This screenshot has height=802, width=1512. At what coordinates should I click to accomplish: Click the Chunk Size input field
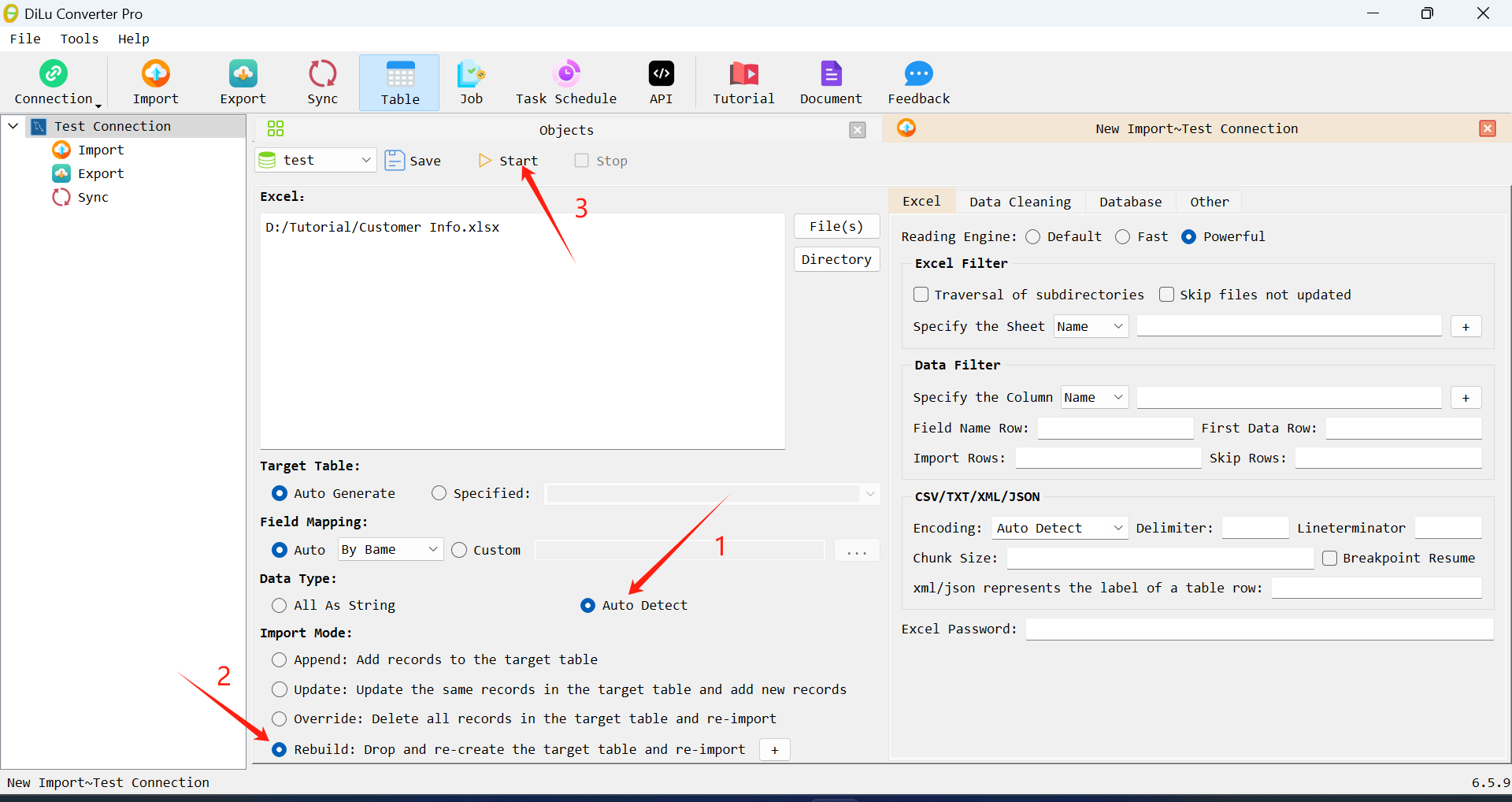pyautogui.click(x=1160, y=559)
